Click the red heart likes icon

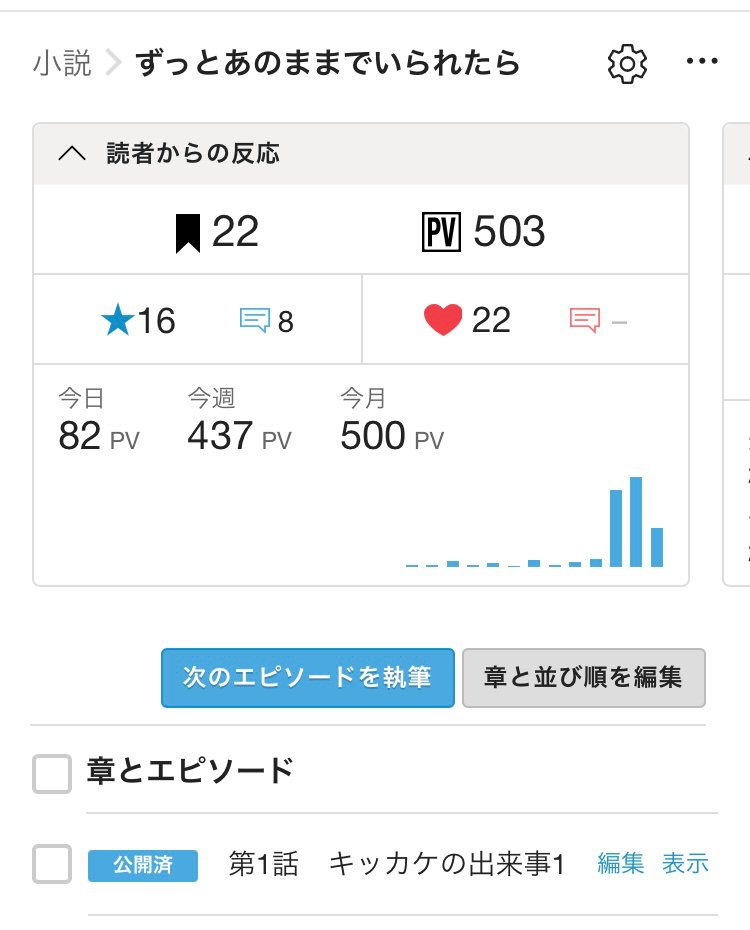[443, 320]
